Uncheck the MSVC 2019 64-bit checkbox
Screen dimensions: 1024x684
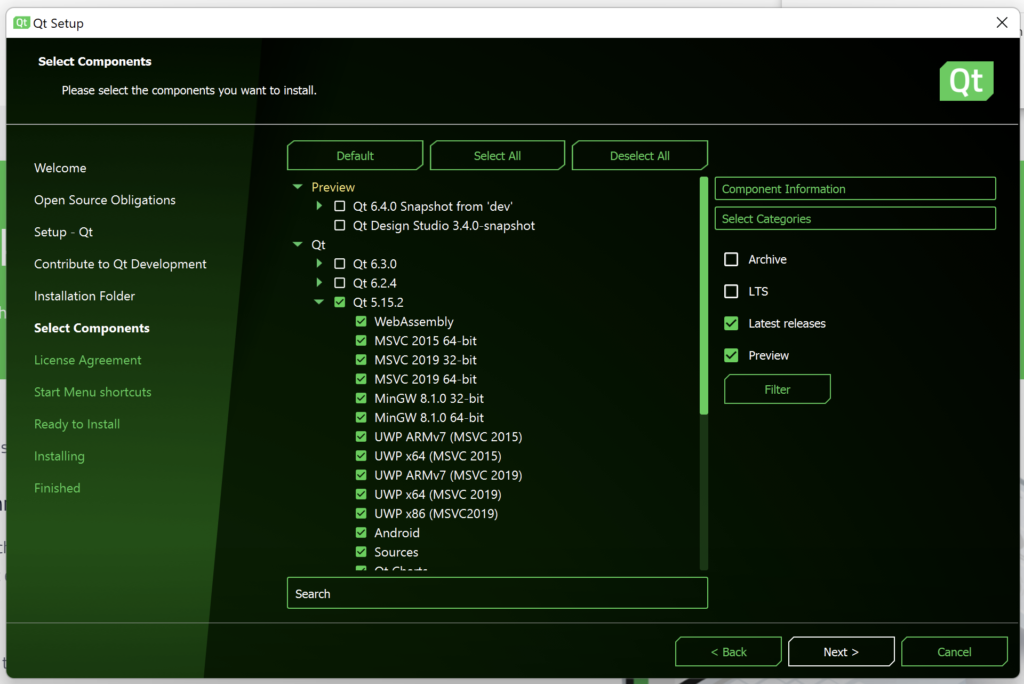[361, 379]
